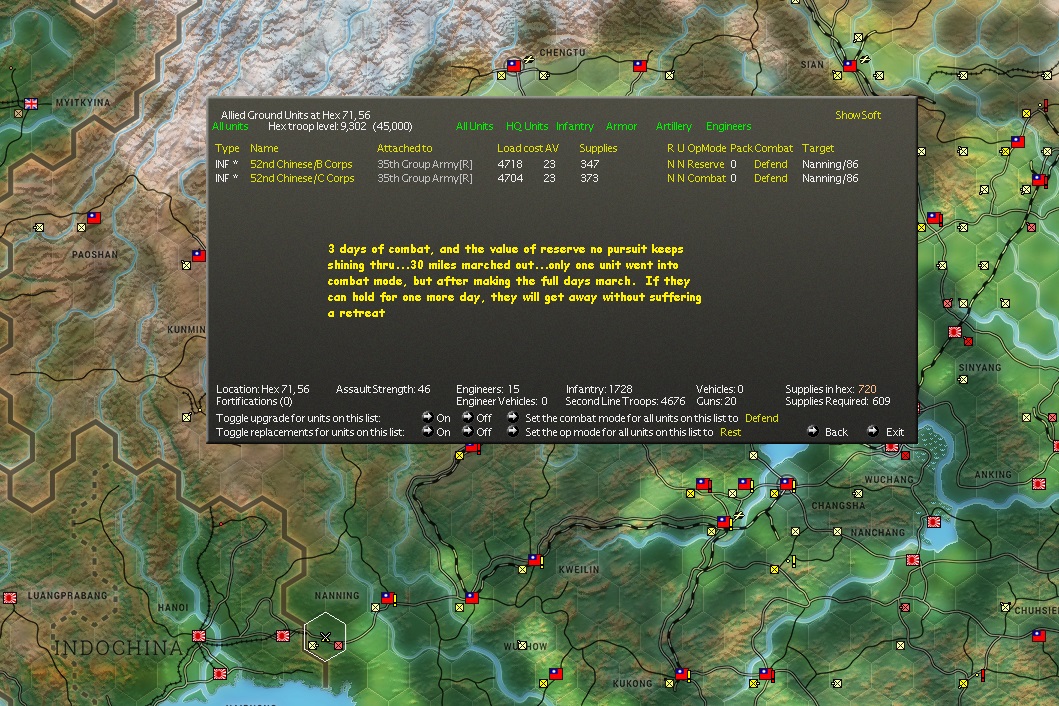Select the Japanese flag at Luangprabang
Screen dimensions: 1059x706
(x=10, y=598)
